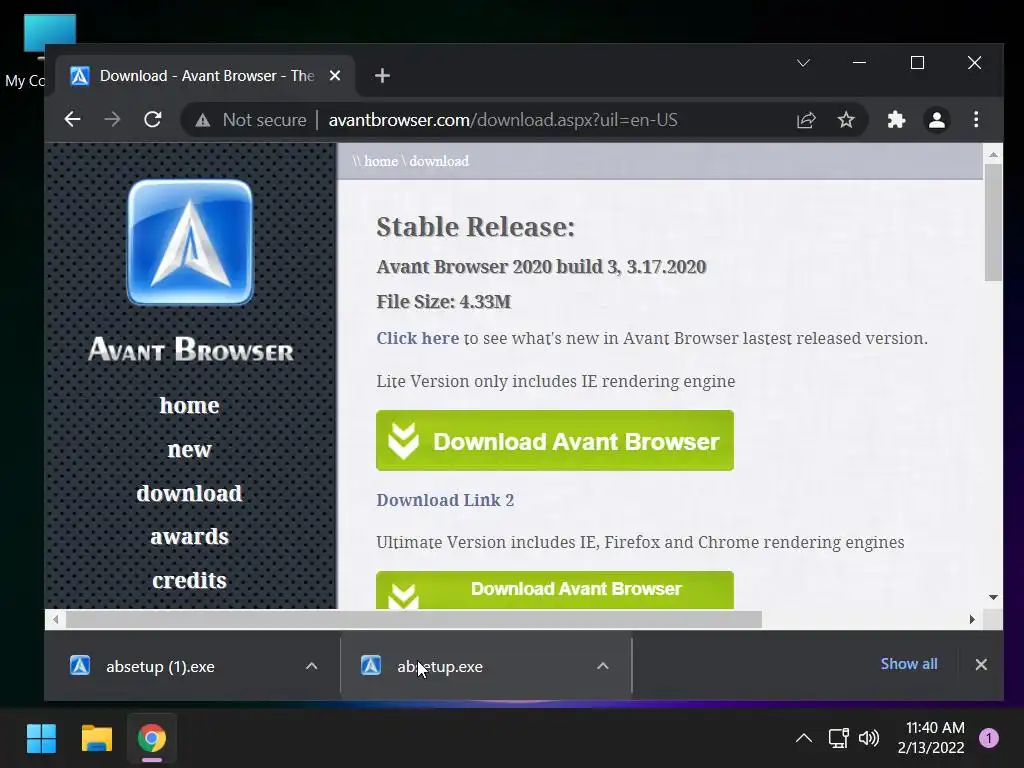Click the Chrome icon on the taskbar
This screenshot has width=1024, height=768.
[x=152, y=738]
